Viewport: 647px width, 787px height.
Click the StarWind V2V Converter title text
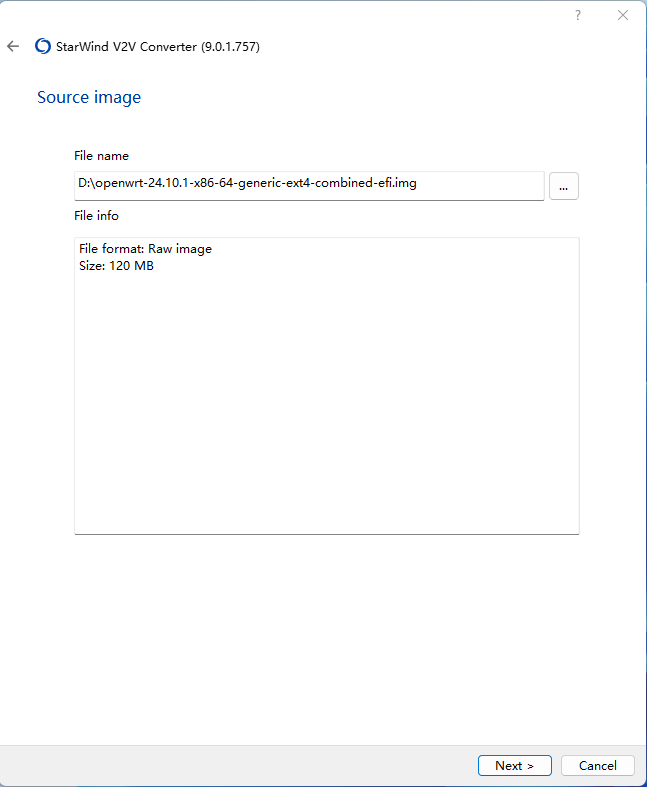(x=158, y=47)
